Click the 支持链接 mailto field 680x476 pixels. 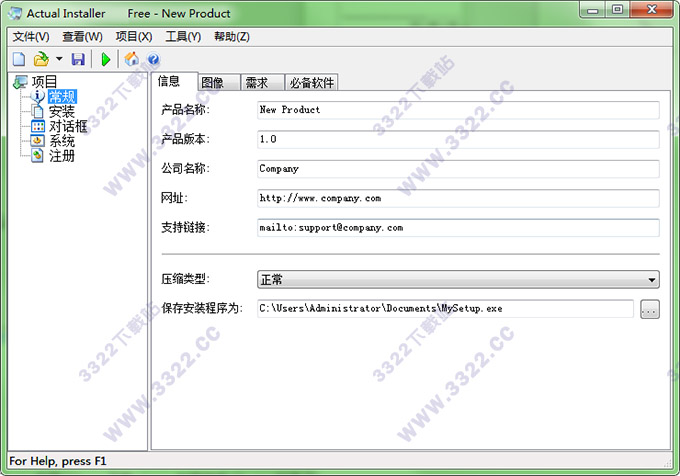coord(458,228)
